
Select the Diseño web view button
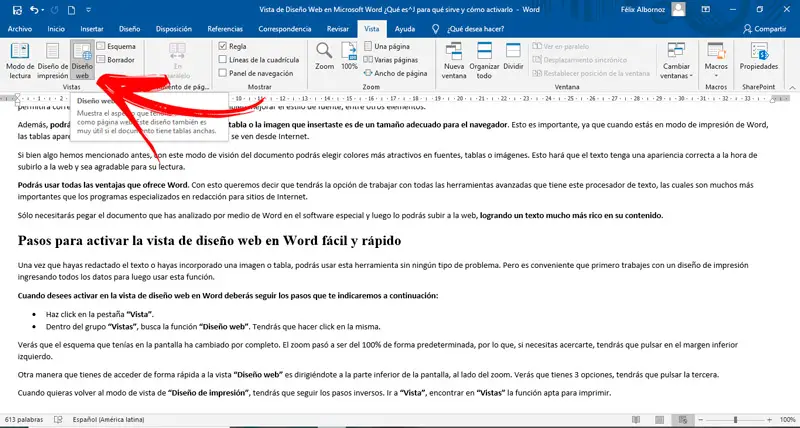(x=82, y=60)
